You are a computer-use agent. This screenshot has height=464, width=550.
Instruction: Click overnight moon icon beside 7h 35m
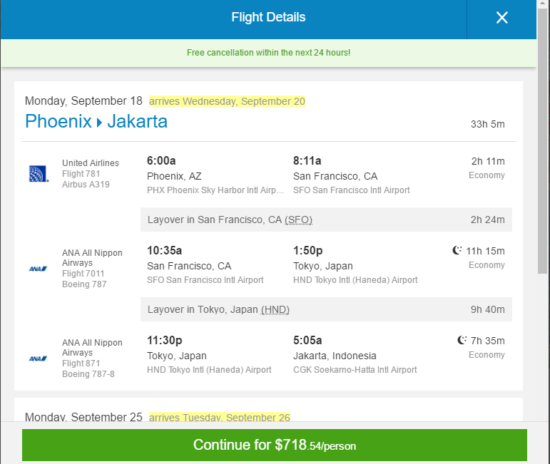(x=462, y=340)
